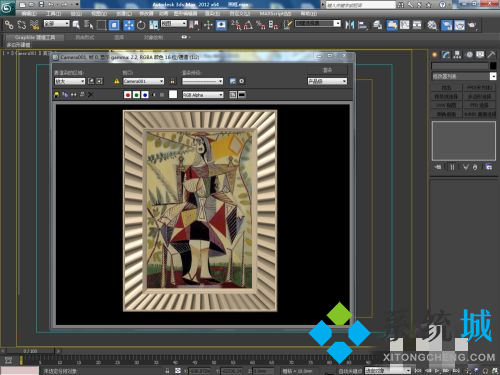Open the area to render dropdown
The height and width of the screenshot is (375, 500).
coord(70,81)
